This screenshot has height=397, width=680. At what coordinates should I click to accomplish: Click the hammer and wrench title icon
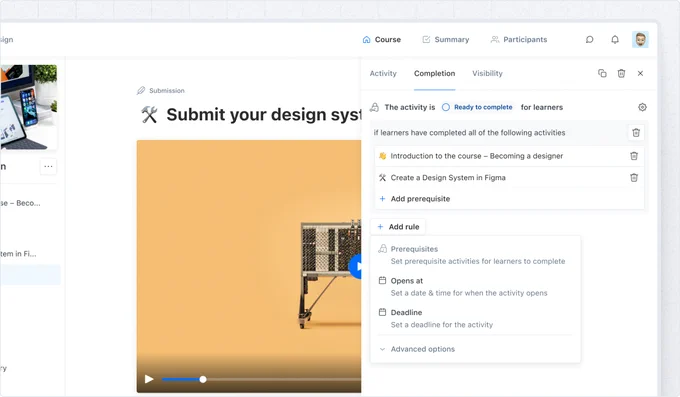[149, 115]
